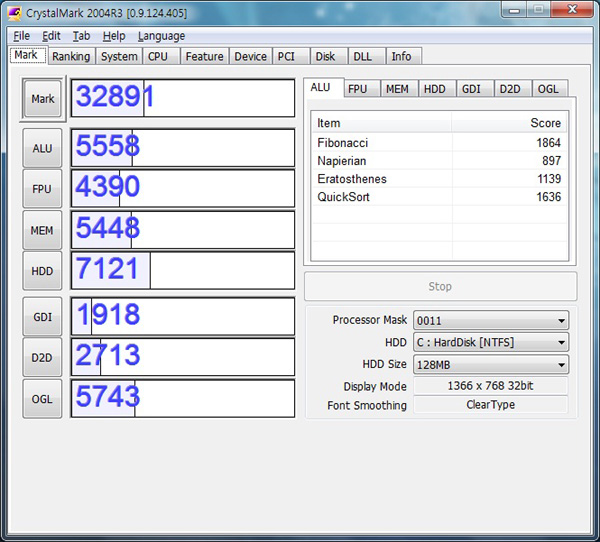Select the Napierian row

coord(439,161)
